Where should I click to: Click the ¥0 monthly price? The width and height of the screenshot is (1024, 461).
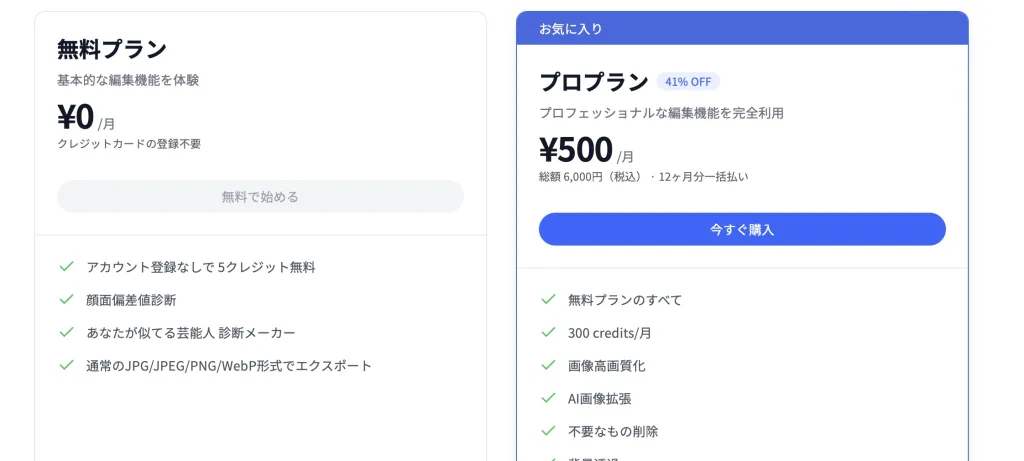pos(76,117)
